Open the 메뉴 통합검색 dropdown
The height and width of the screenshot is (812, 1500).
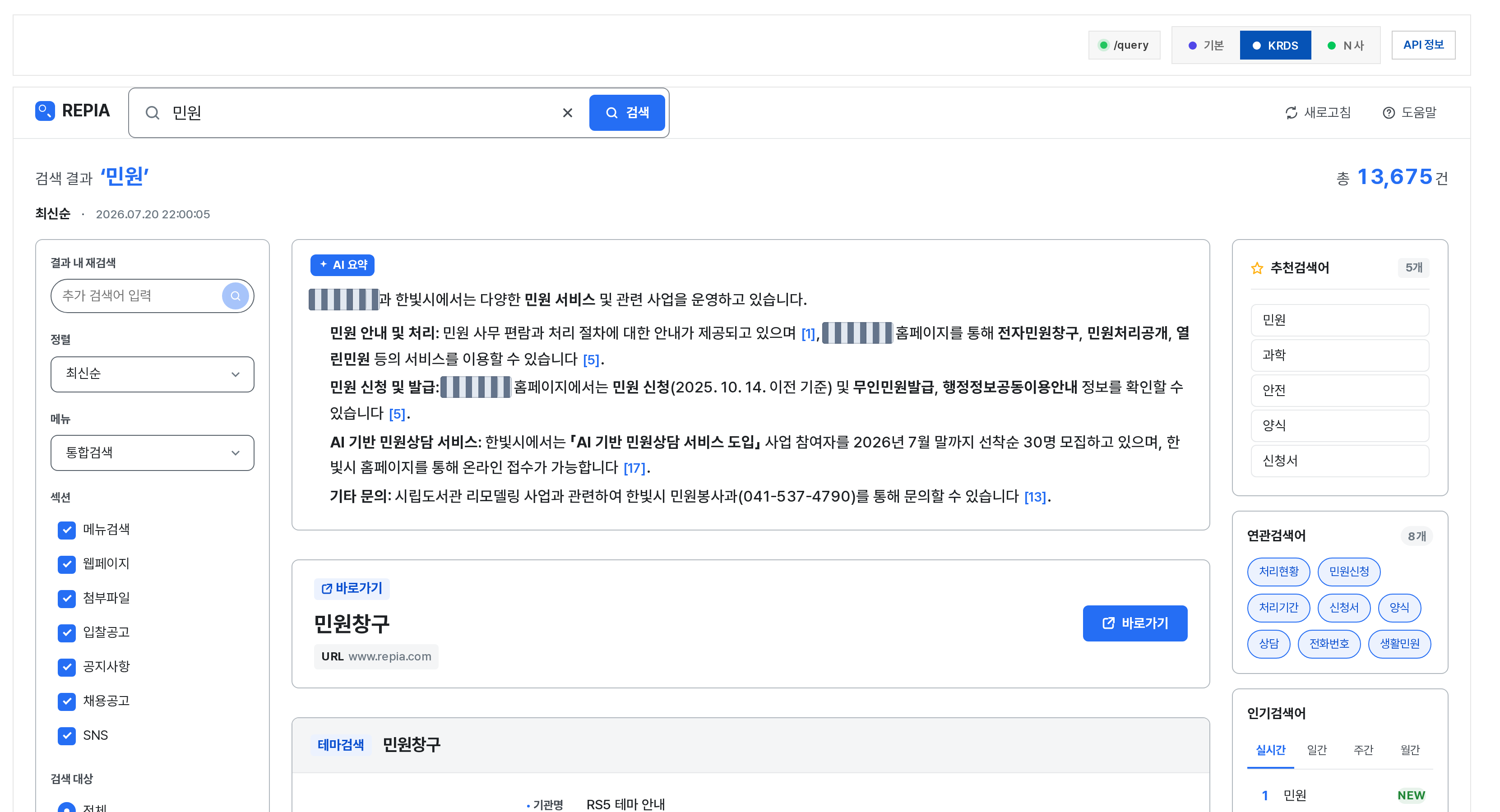tap(153, 453)
